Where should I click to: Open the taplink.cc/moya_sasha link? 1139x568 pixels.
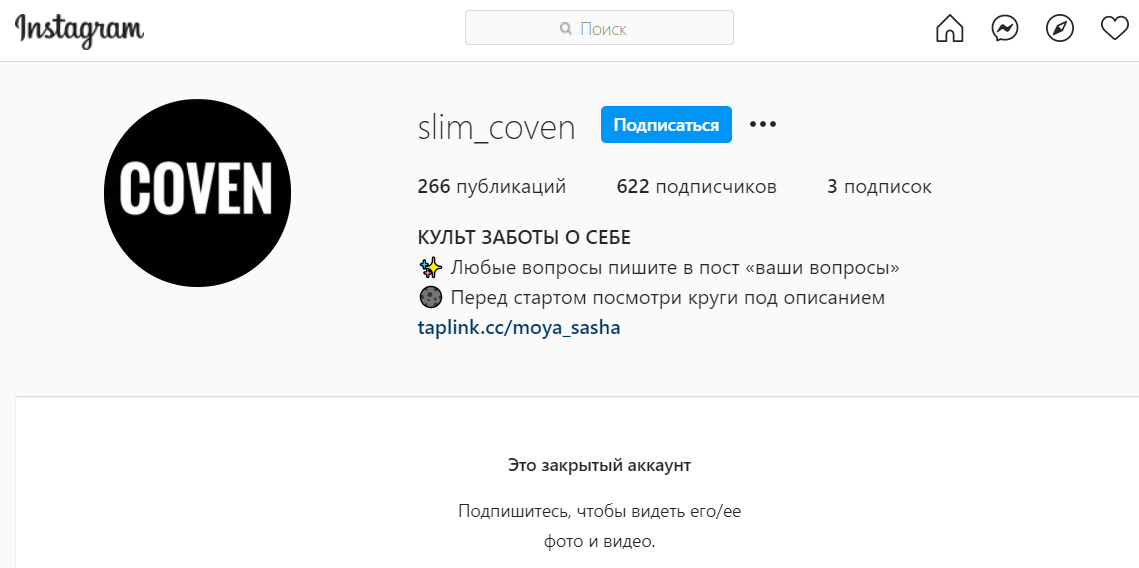pos(519,328)
